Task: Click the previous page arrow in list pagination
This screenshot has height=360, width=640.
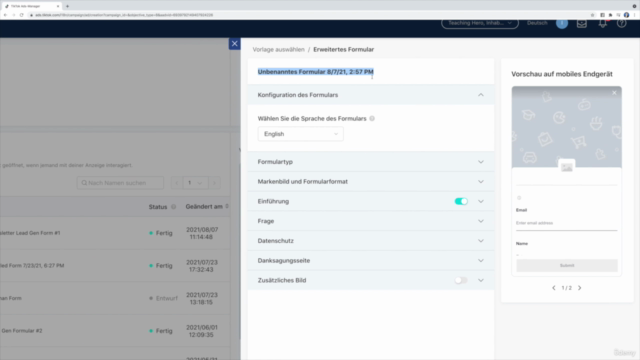Action: (176, 183)
